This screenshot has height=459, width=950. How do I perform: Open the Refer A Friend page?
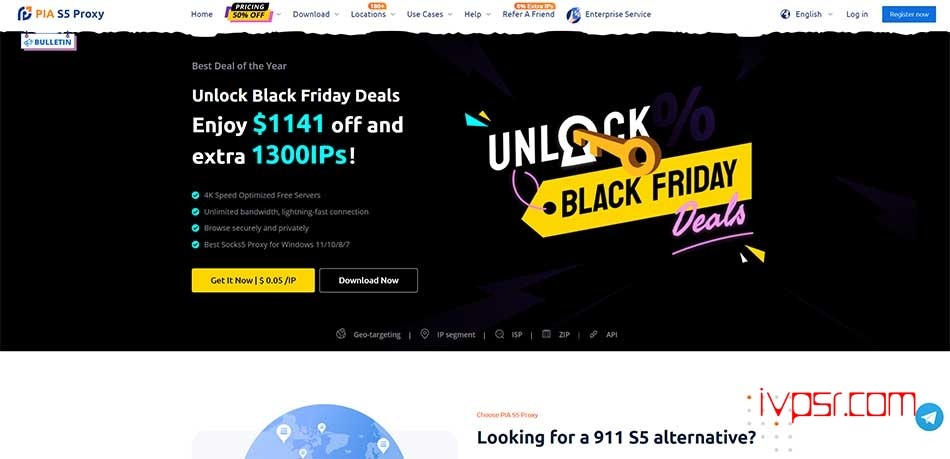coord(528,14)
